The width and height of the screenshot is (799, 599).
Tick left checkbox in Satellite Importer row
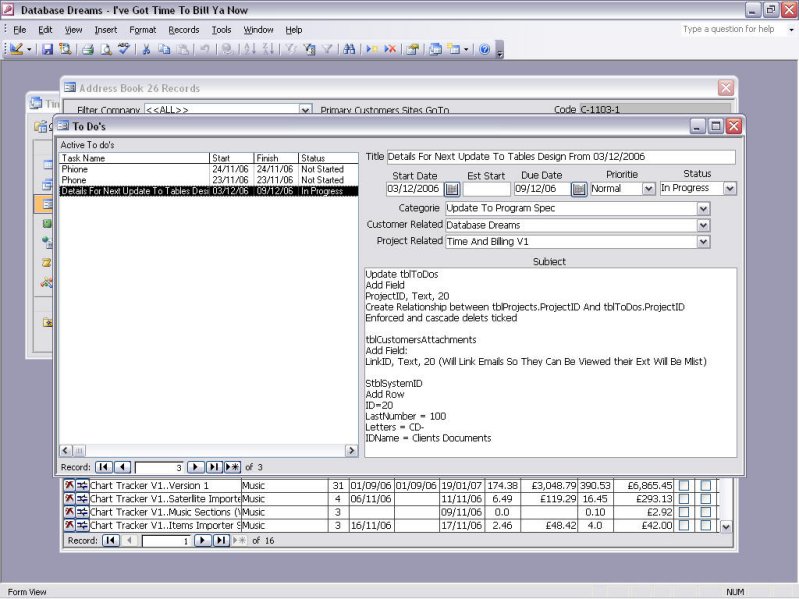[684, 499]
